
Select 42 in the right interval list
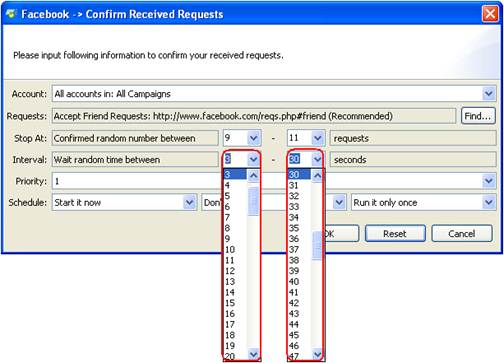pyautogui.click(x=299, y=303)
